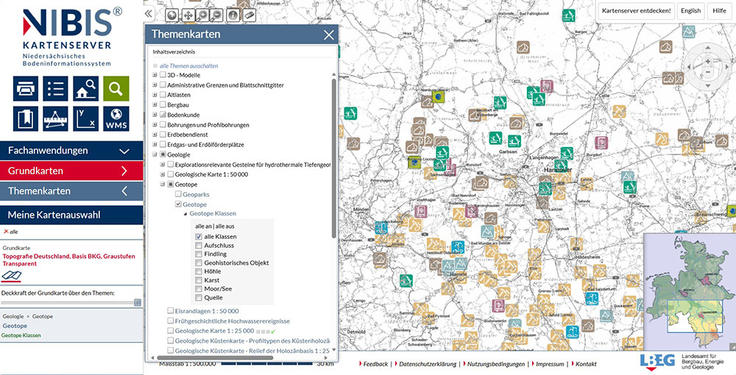Click the Themenkarten vertical scrollbar
Image resolution: width=736 pixels, height=375 pixels.
pos(334,158)
